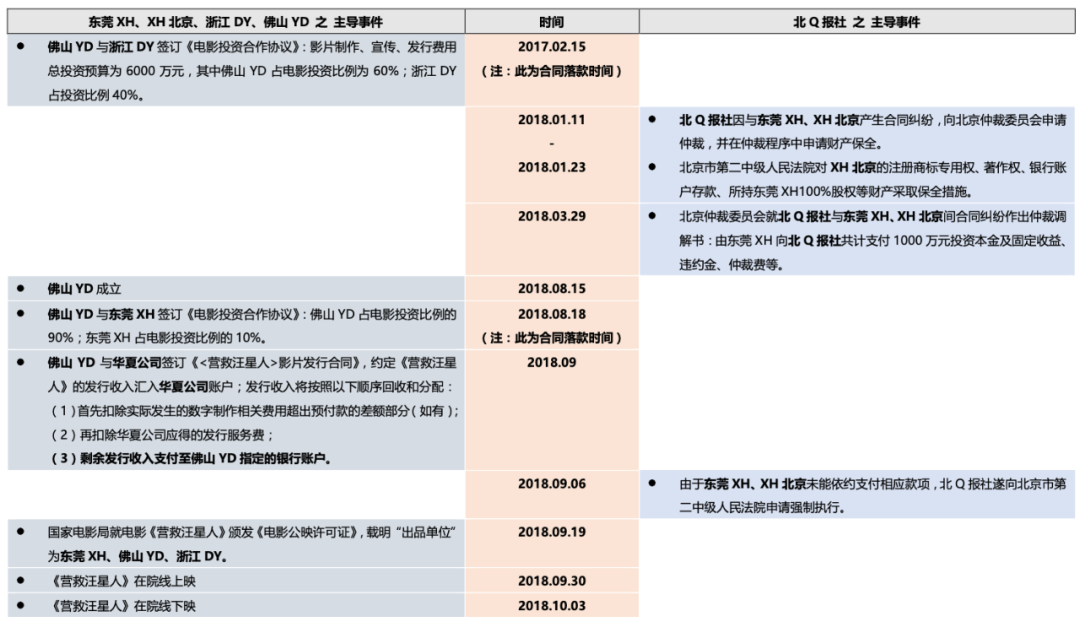1080x622 pixels.
Task: Click the line starting '国家电影局就电影《营救汪星人》'
Action: pos(251,532)
